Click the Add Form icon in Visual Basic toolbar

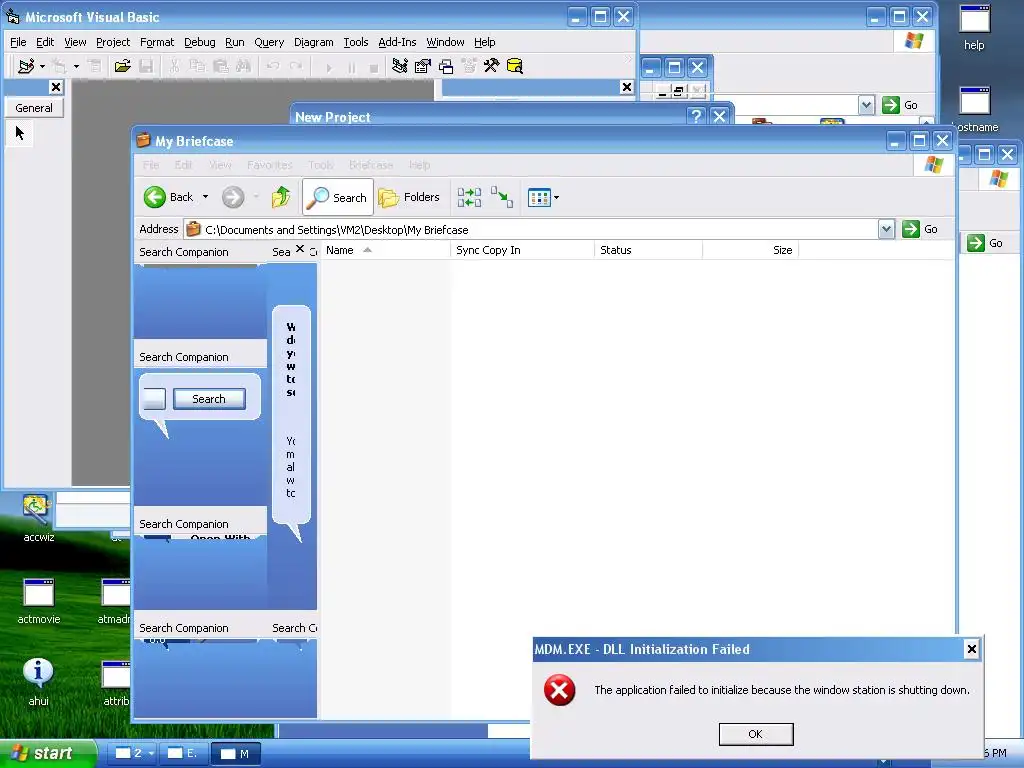coord(59,66)
